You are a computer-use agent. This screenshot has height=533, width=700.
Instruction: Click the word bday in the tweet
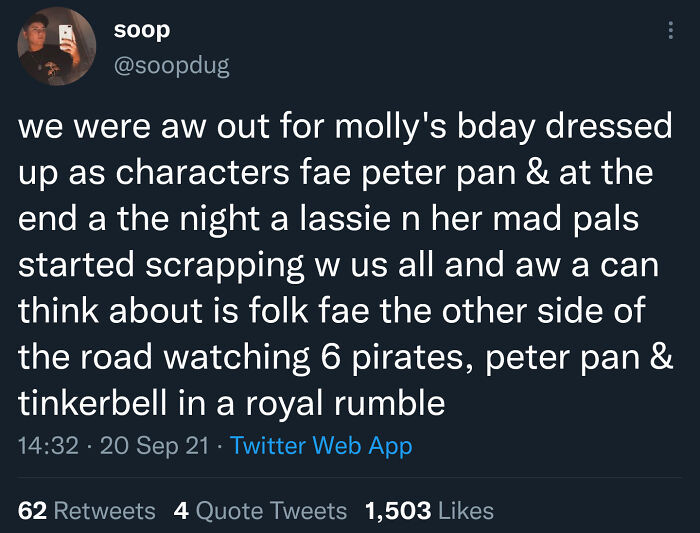click(x=496, y=127)
